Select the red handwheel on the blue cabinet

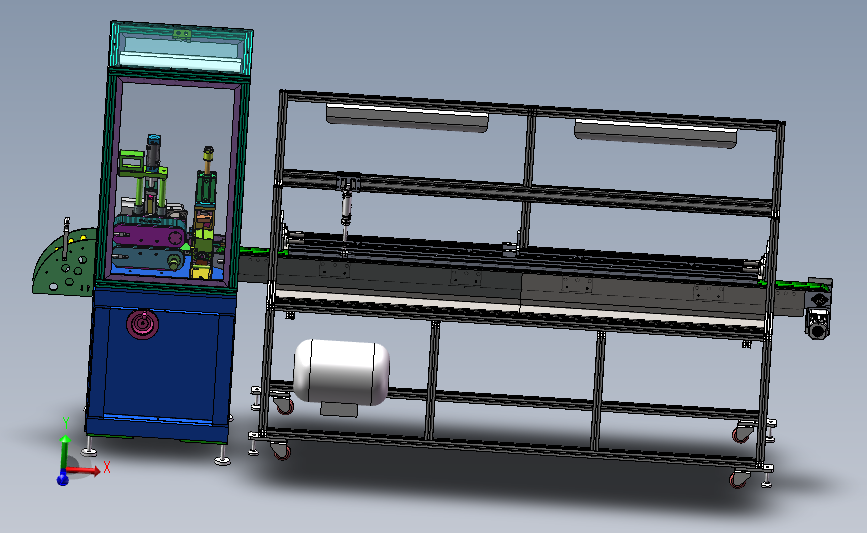pyautogui.click(x=143, y=323)
